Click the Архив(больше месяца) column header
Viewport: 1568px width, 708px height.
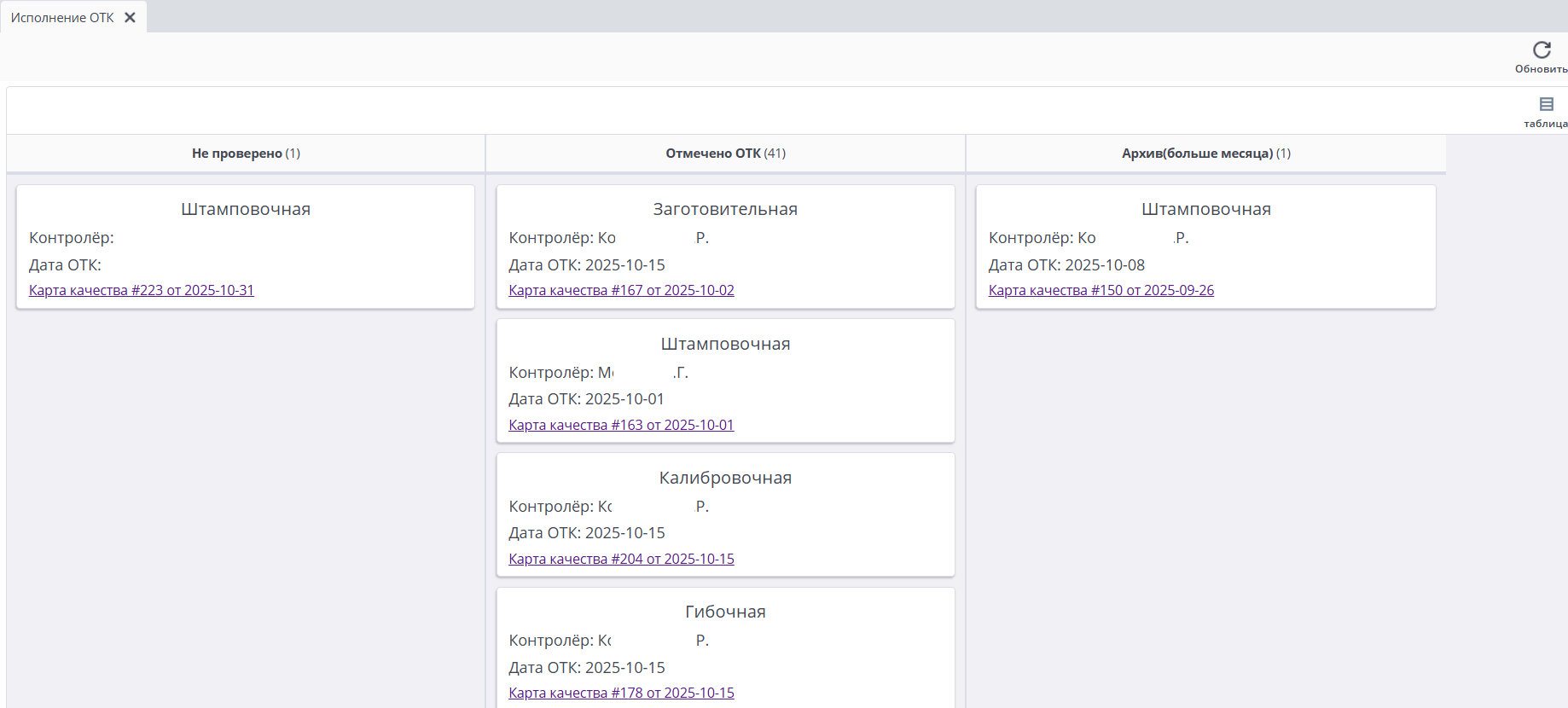click(1205, 154)
